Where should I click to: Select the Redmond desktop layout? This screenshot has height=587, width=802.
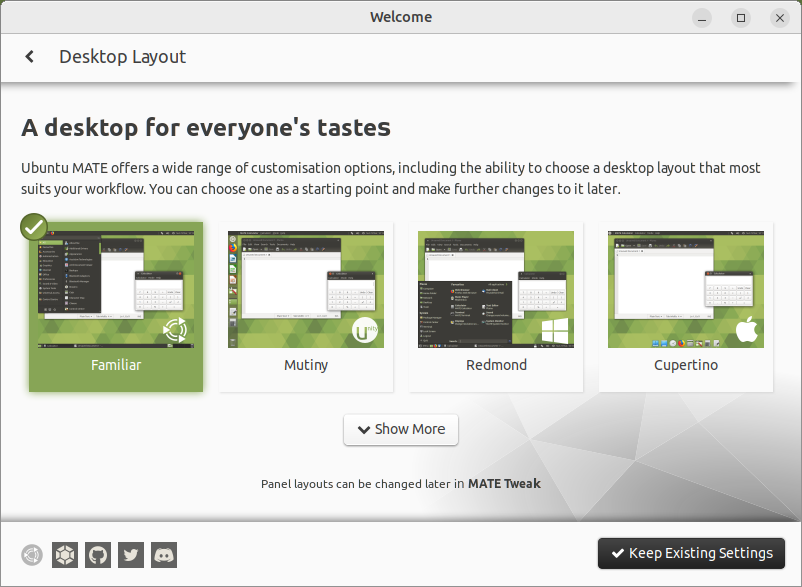(x=496, y=365)
